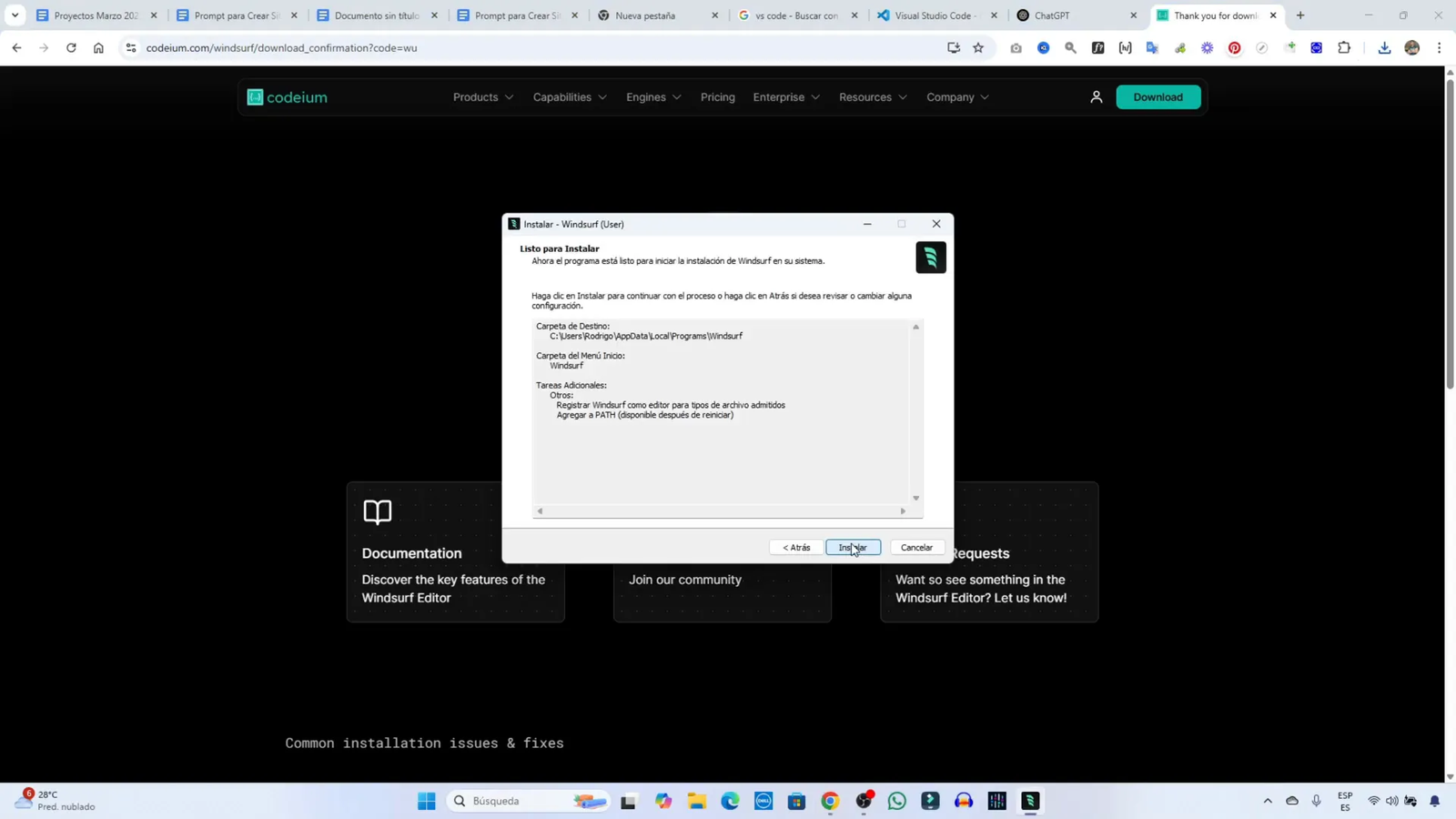This screenshot has width=1456, height=819.
Task: Expand the Enterprise menu
Action: (785, 97)
